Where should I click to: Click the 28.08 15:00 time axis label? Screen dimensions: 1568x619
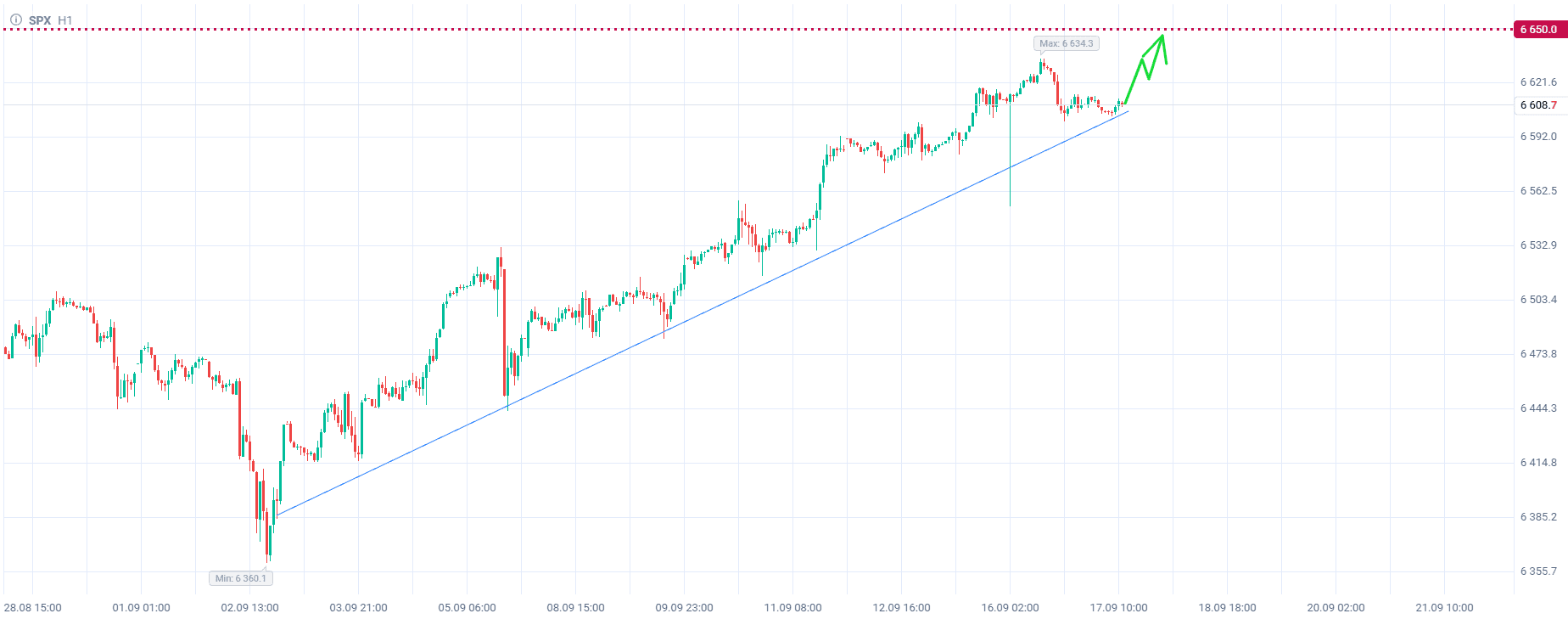click(32, 608)
